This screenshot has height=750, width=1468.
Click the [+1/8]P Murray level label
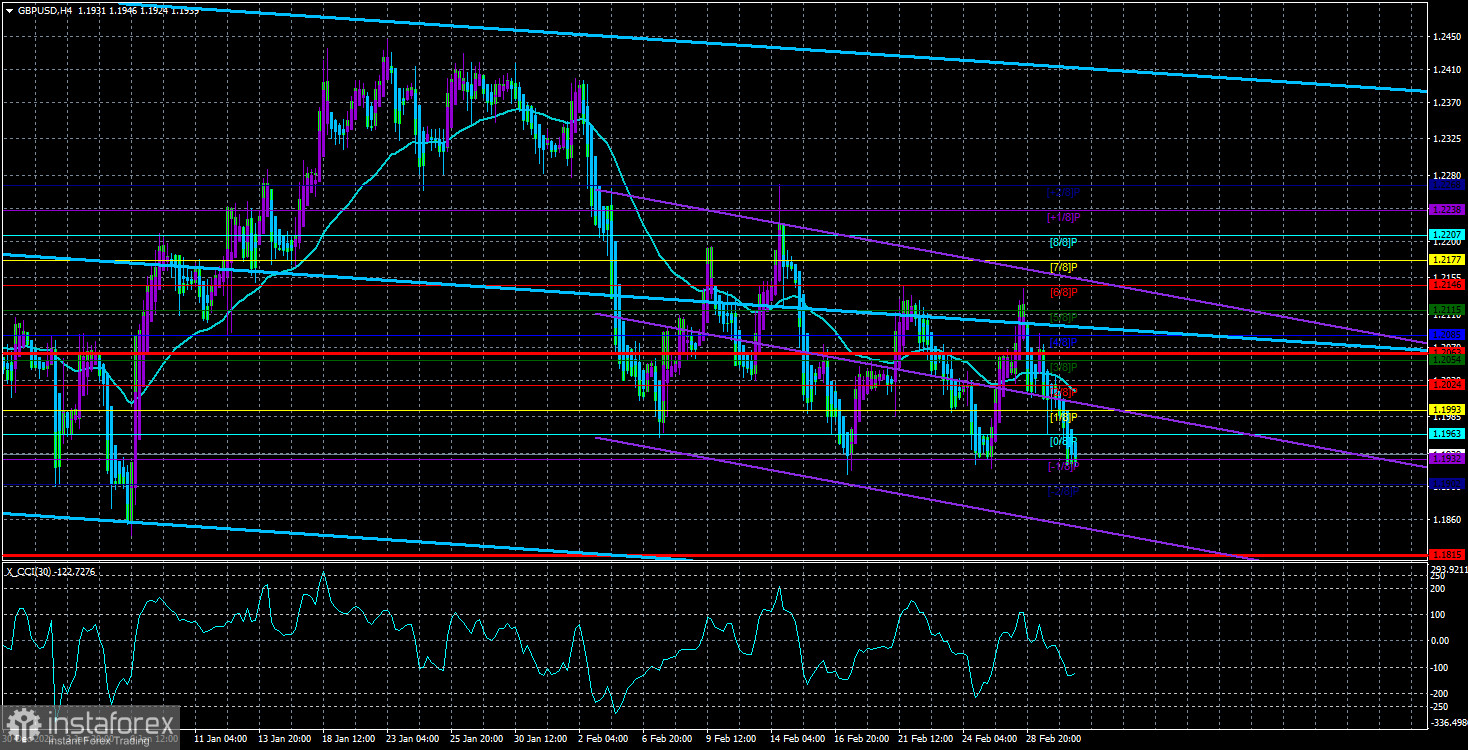1064,217
